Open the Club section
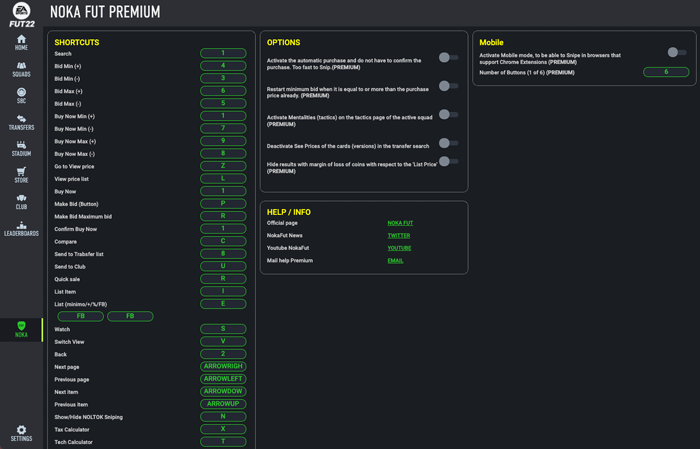The image size is (700, 449). [x=21, y=202]
